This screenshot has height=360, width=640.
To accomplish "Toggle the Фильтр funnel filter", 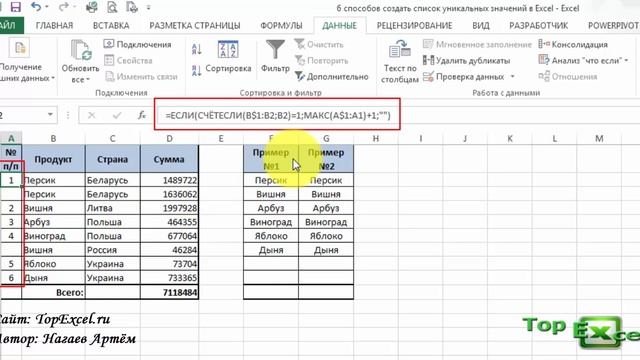I will click(275, 50).
